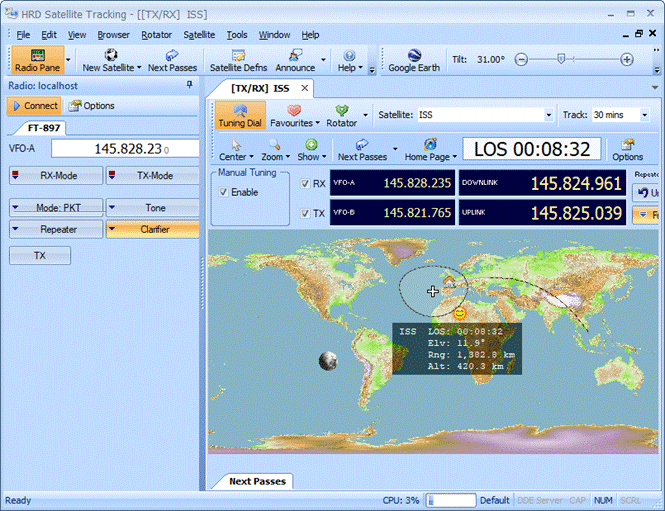The height and width of the screenshot is (511, 665).
Task: Open radio Options in left pane
Action: click(92, 106)
